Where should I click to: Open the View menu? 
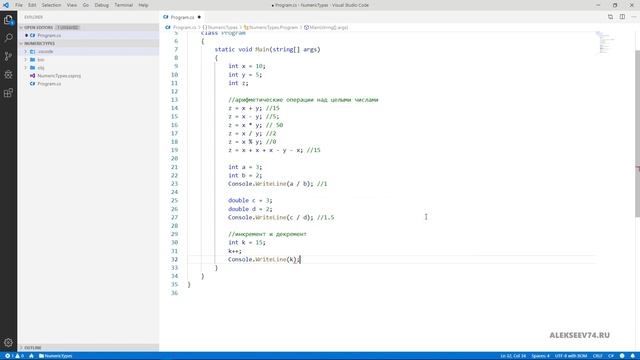[72, 5]
